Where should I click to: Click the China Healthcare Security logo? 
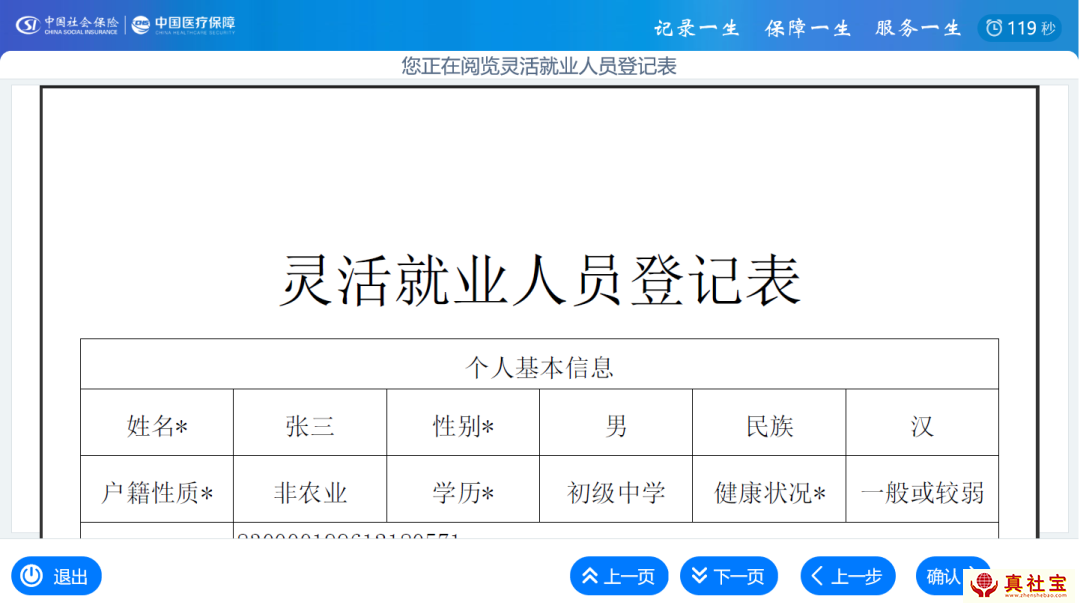click(x=184, y=25)
